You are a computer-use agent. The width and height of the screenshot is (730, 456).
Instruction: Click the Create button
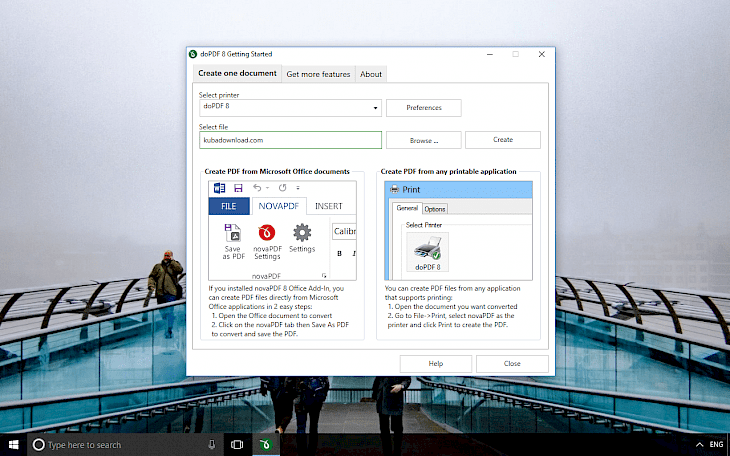coord(503,140)
